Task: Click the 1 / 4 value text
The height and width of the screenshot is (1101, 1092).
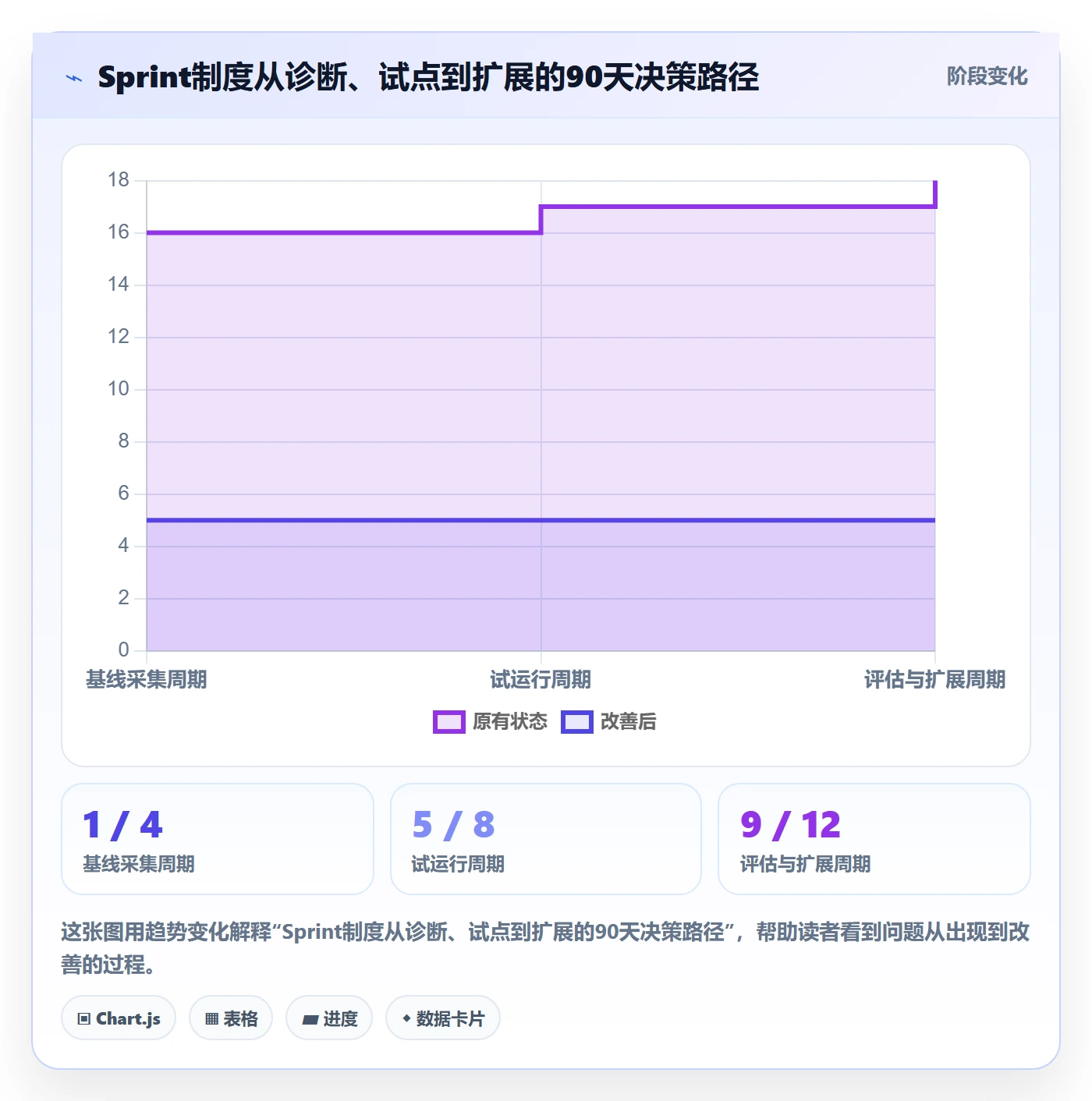Action: [123, 825]
